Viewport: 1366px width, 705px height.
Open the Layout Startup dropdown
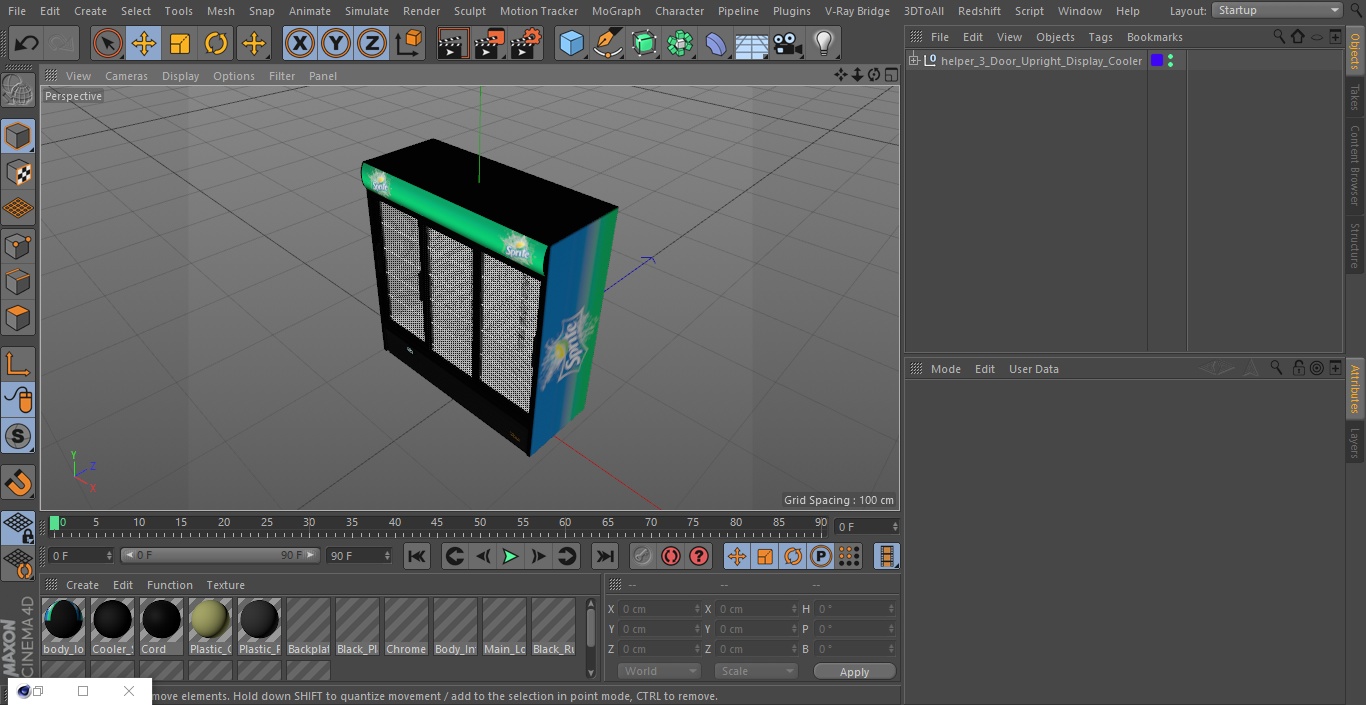click(1278, 10)
